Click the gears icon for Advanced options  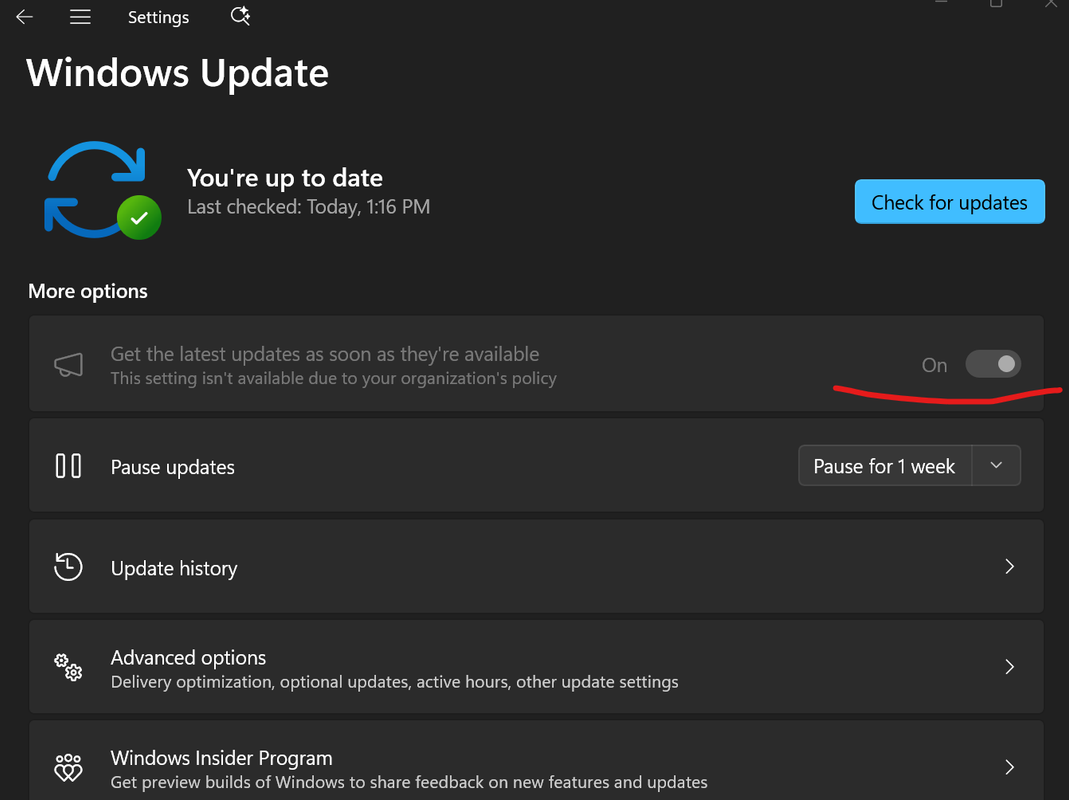[x=68, y=667]
